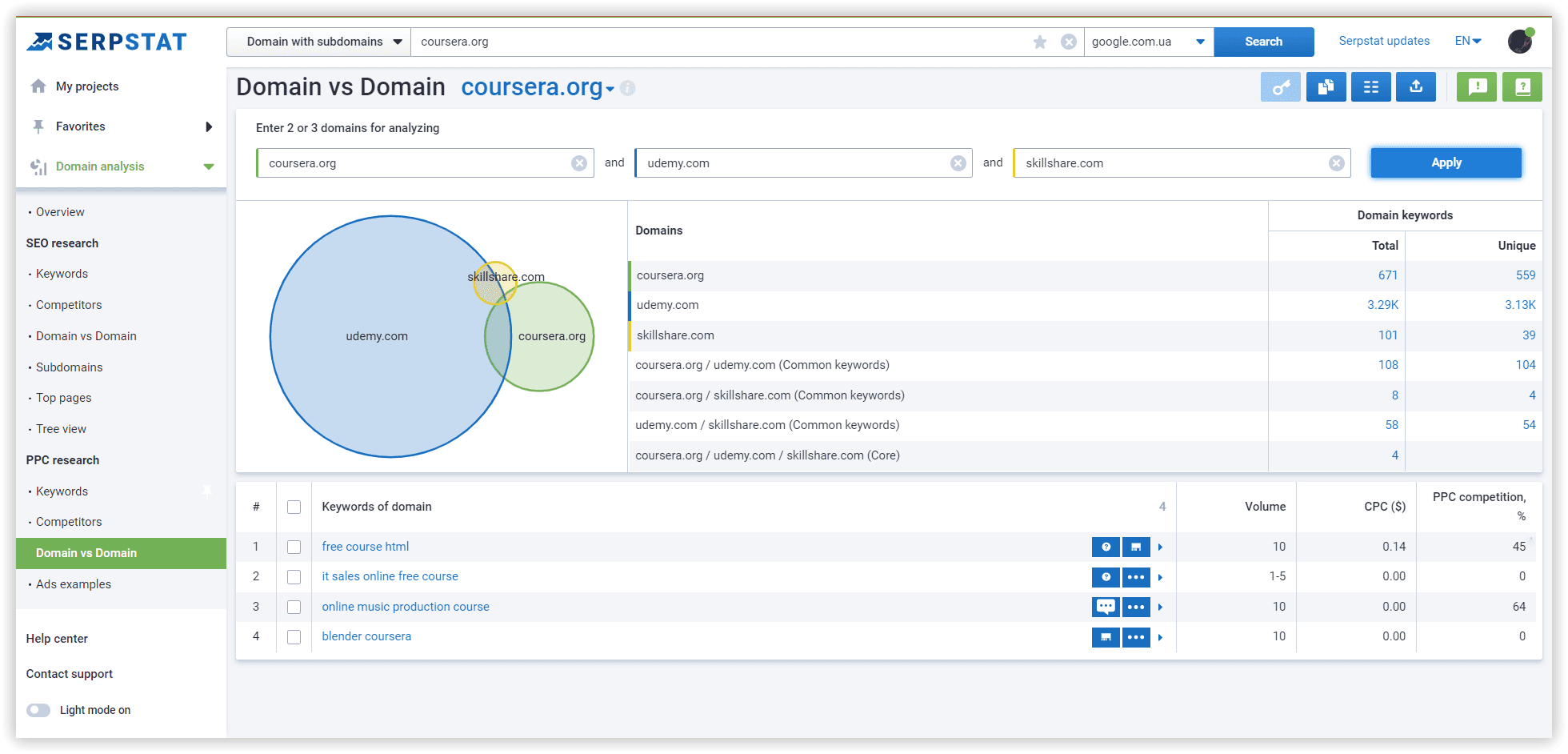Expand the arrow for blender coursera row
Screen dimensions: 1568x754
(x=1160, y=637)
